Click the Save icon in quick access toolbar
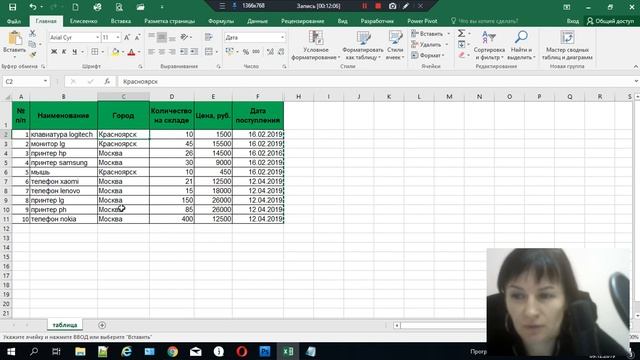 tap(12, 7)
